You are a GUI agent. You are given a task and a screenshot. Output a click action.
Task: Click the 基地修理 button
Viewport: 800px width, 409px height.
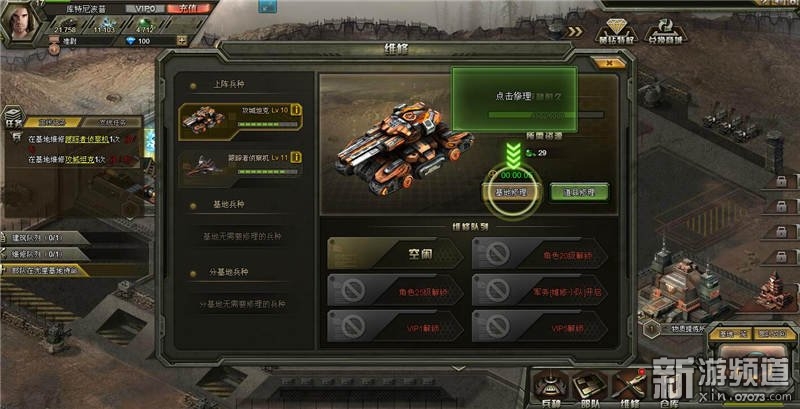[x=511, y=192]
